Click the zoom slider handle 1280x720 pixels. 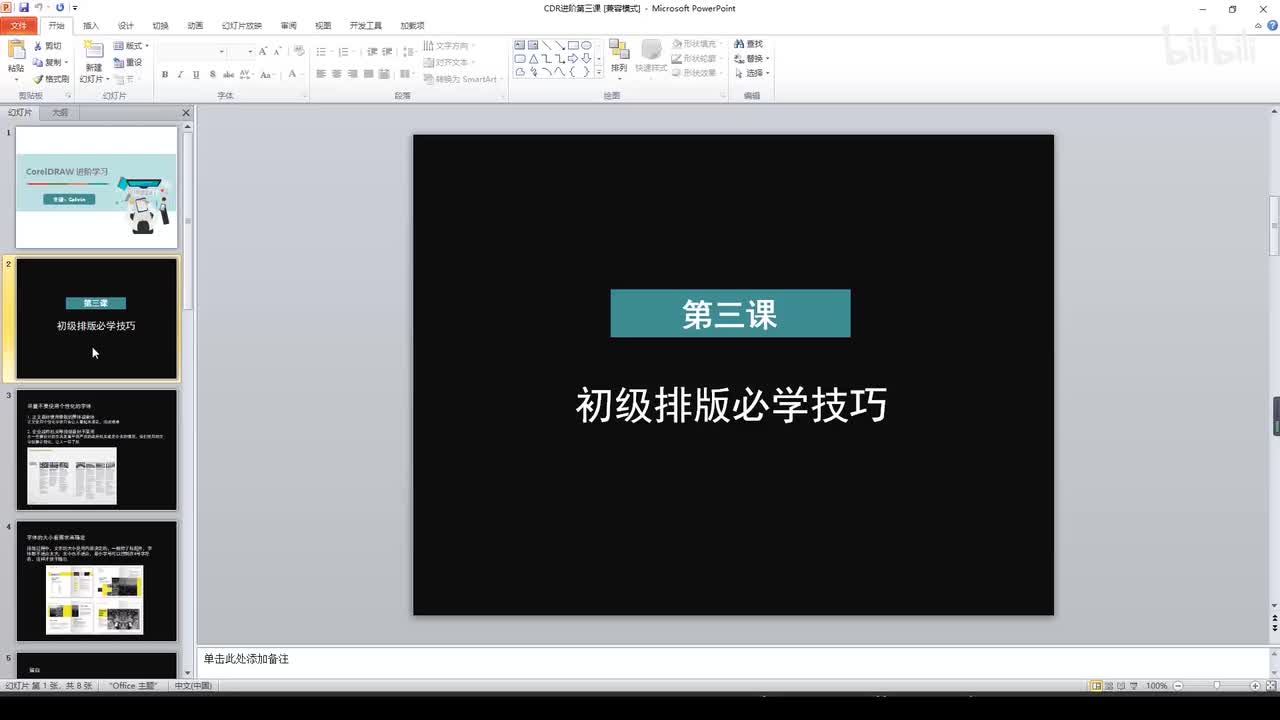pos(1217,686)
